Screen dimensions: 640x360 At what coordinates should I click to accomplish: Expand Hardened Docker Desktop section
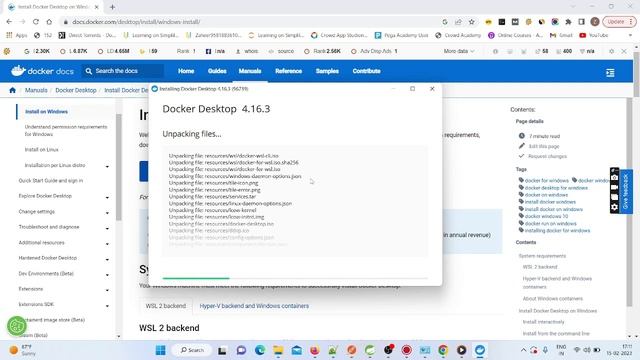click(x=107, y=260)
